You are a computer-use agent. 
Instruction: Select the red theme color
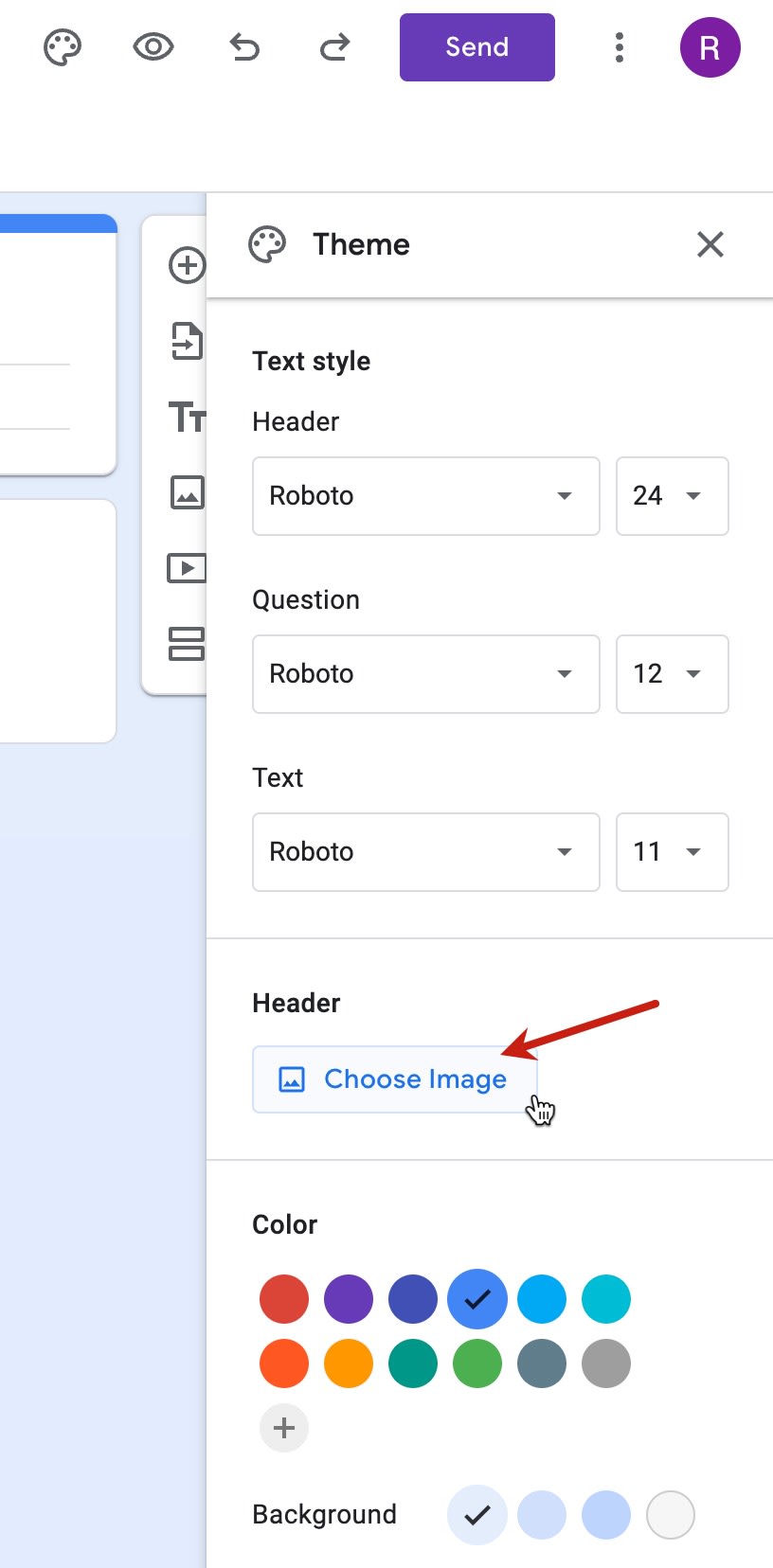(283, 1299)
